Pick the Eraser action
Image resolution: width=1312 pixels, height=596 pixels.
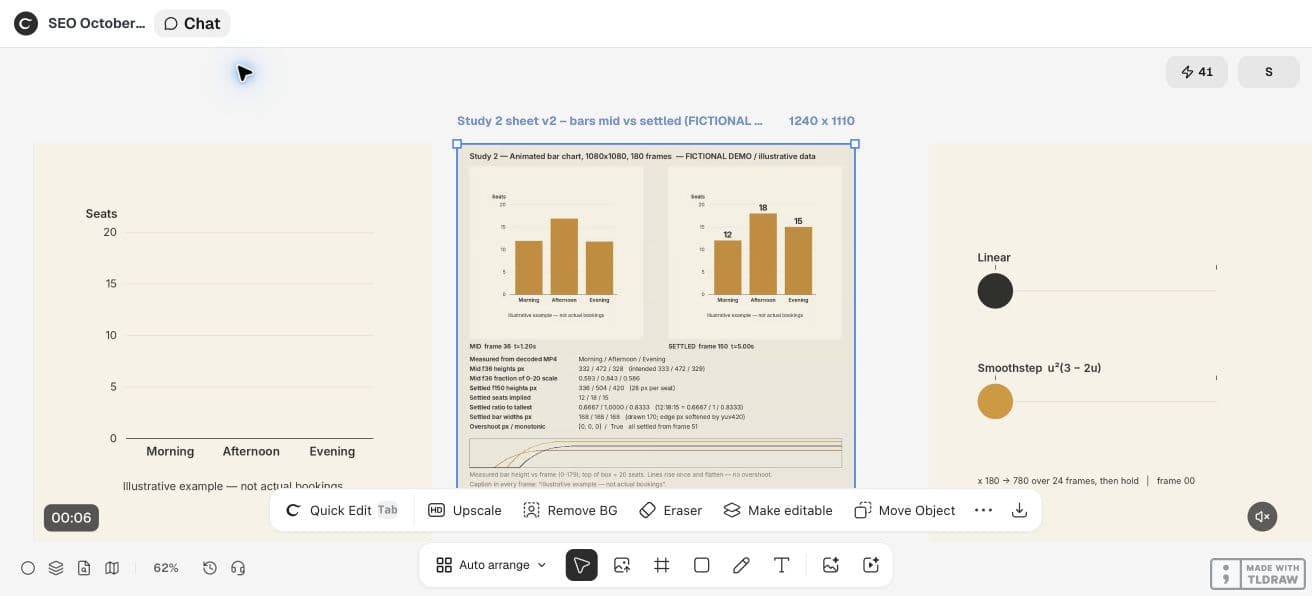coord(671,510)
